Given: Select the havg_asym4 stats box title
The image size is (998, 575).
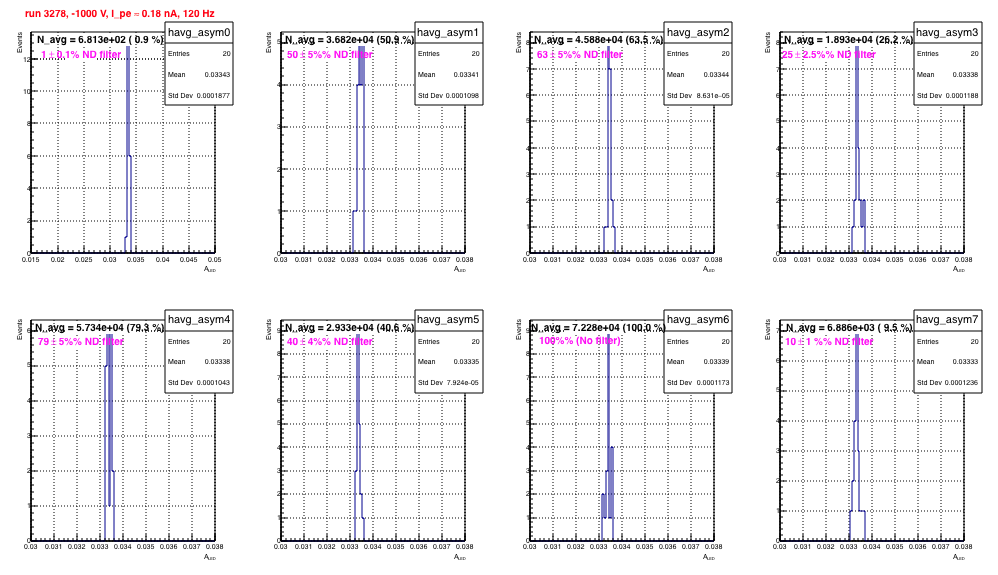Looking at the screenshot, I should point(199,320).
